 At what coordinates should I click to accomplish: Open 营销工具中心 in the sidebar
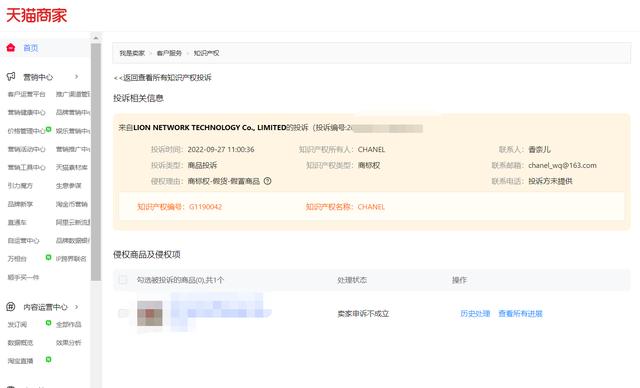(27, 167)
